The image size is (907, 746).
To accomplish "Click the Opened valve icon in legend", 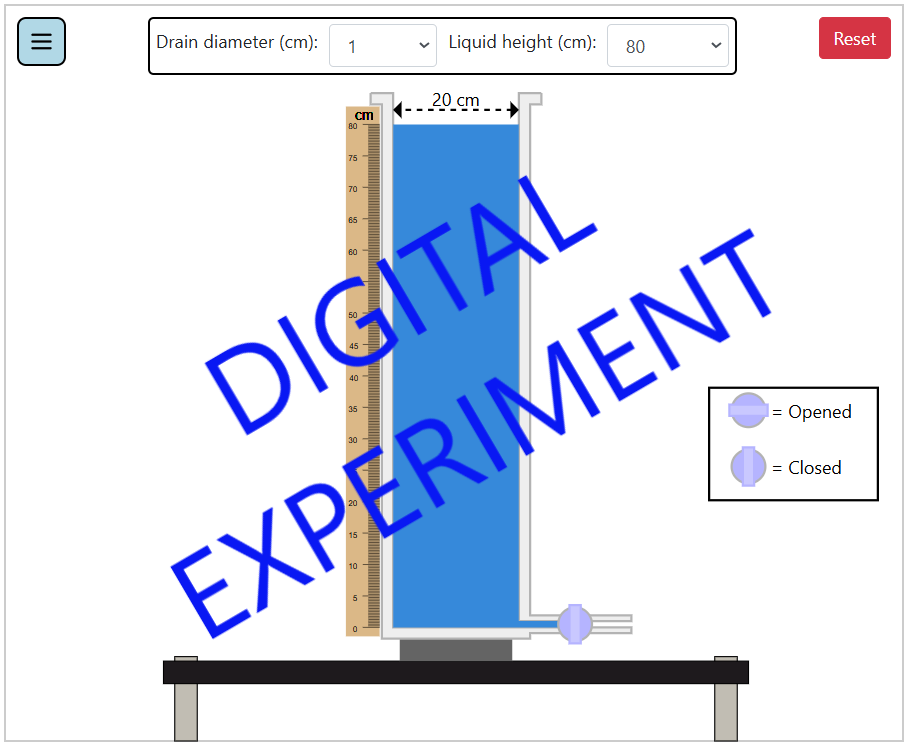I will point(748,411).
